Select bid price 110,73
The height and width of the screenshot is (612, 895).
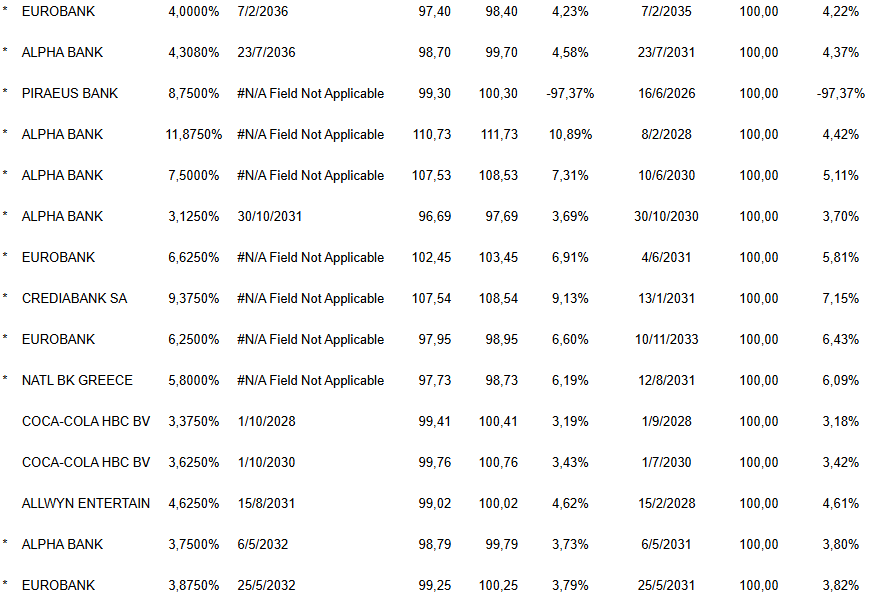(432, 134)
